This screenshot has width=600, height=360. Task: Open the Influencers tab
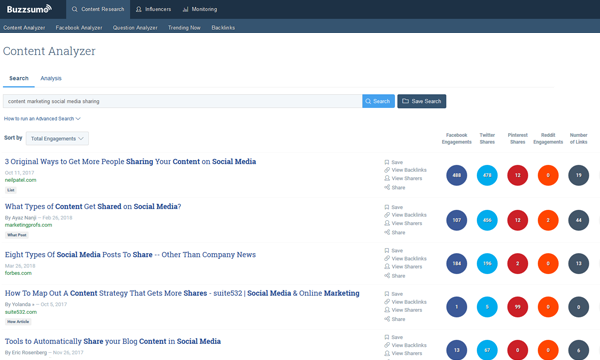(153, 9)
